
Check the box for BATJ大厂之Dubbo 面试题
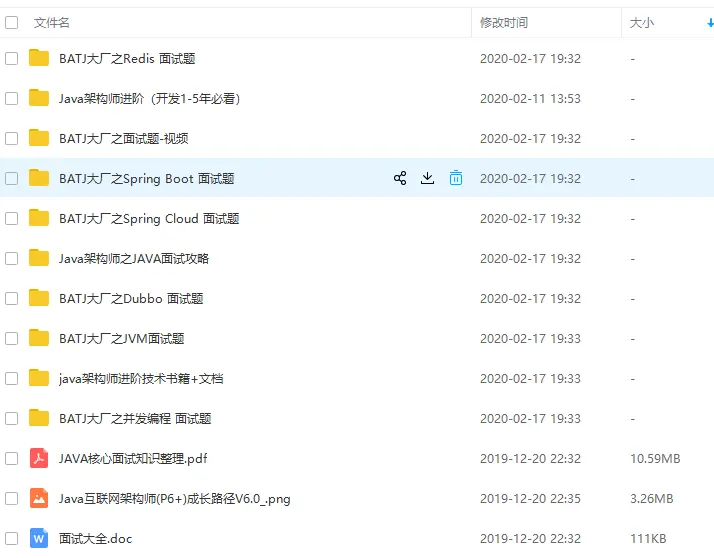[x=11, y=298]
